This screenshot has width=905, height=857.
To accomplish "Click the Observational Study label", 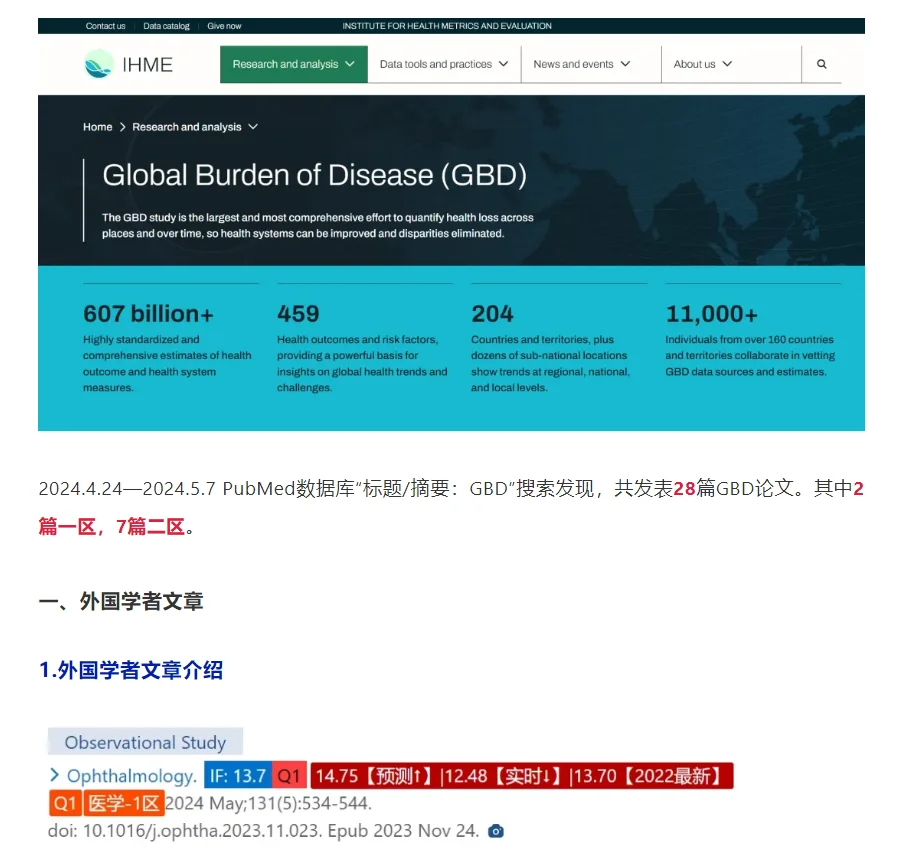I will (x=145, y=742).
